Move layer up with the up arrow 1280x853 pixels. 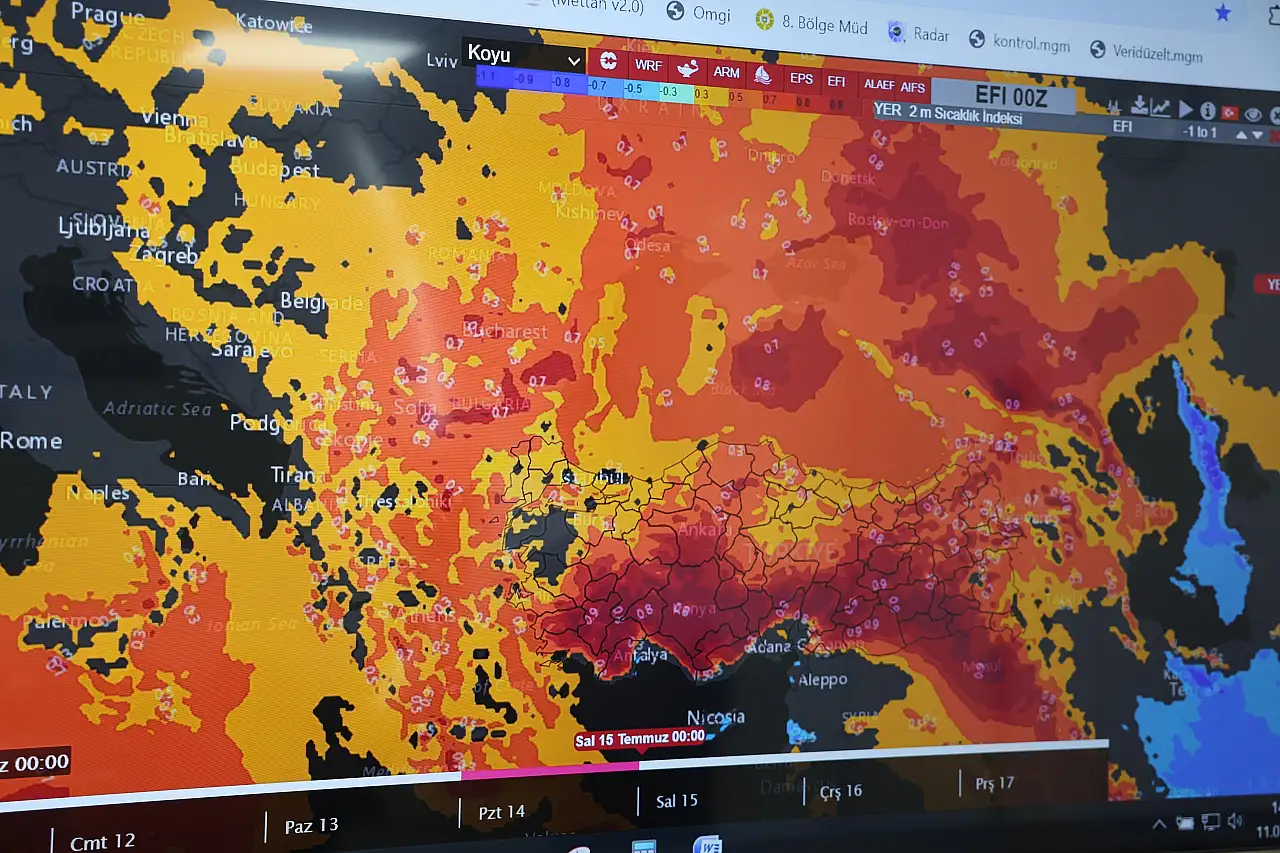(x=1241, y=135)
